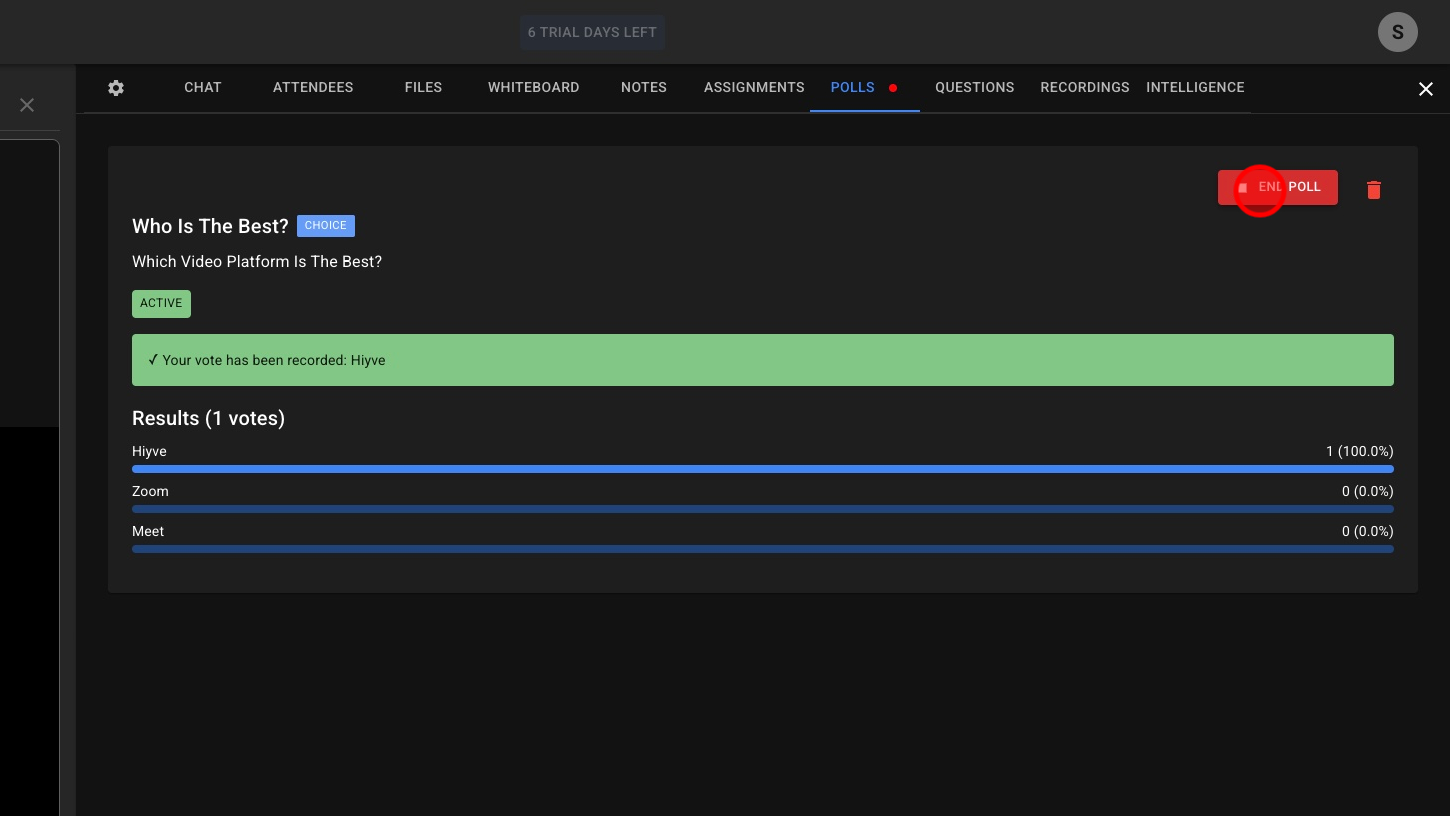The image size is (1450, 816).
Task: Open the settings gear icon
Action: pyautogui.click(x=116, y=88)
